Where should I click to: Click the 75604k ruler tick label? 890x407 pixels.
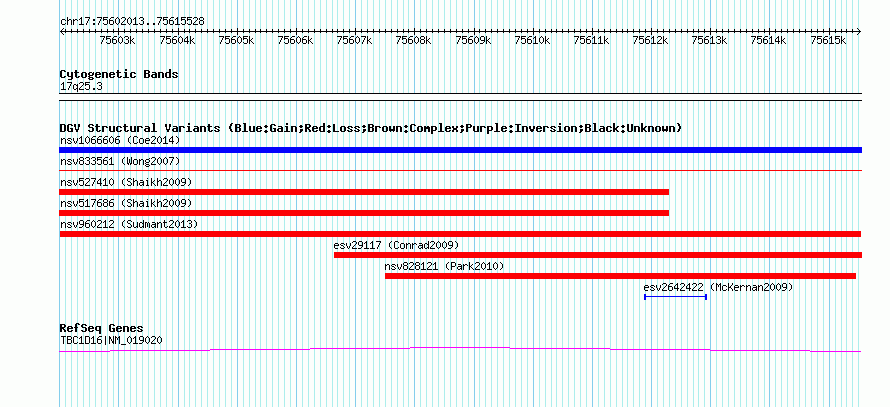(177, 40)
